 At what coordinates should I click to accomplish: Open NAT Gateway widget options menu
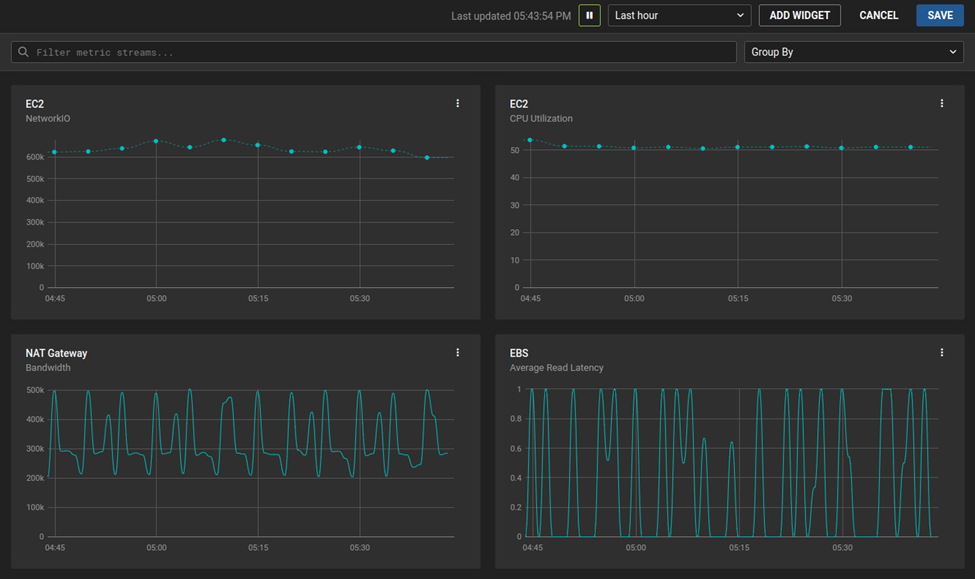click(x=458, y=353)
